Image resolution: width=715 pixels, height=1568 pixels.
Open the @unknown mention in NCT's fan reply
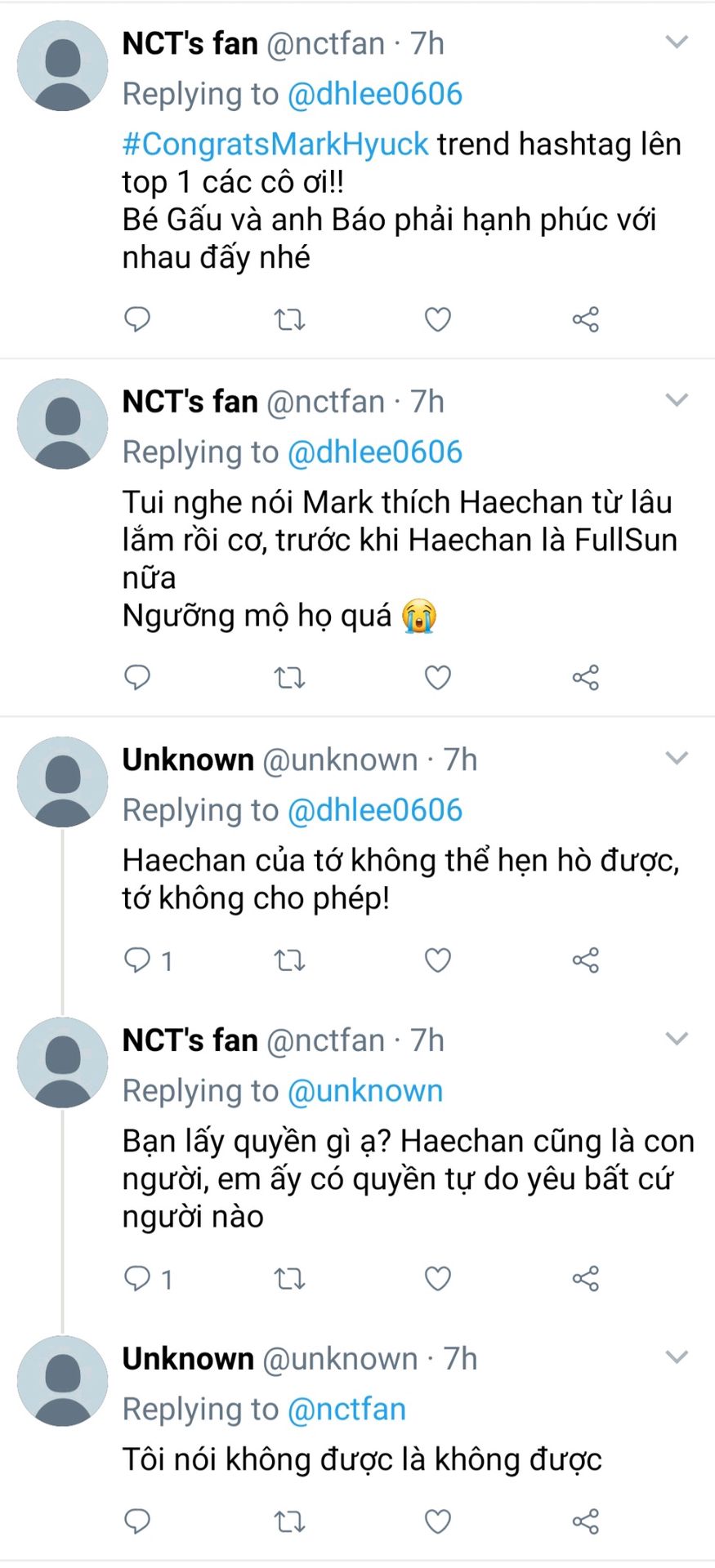point(364,1091)
